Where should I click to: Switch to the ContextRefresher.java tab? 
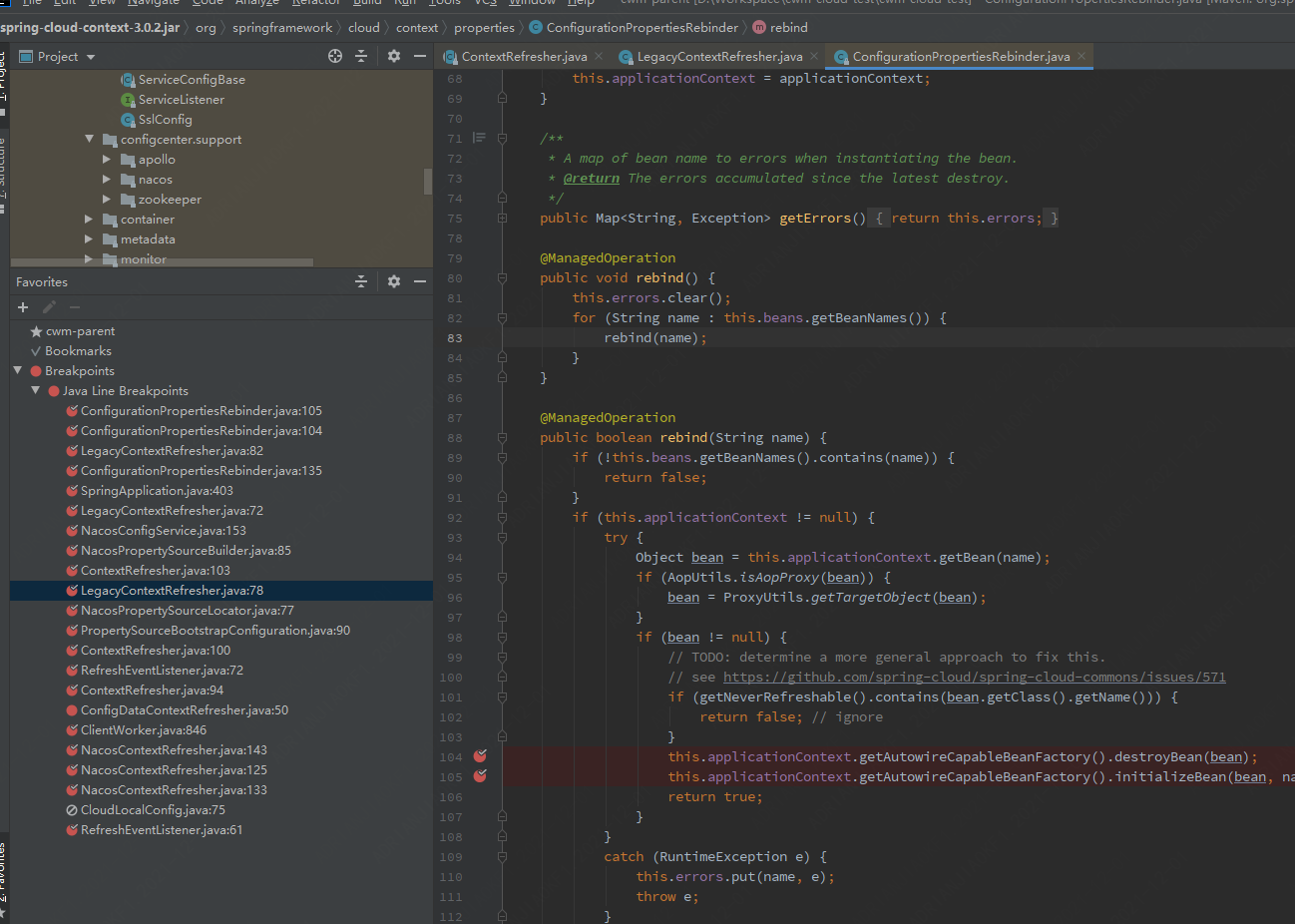524,57
